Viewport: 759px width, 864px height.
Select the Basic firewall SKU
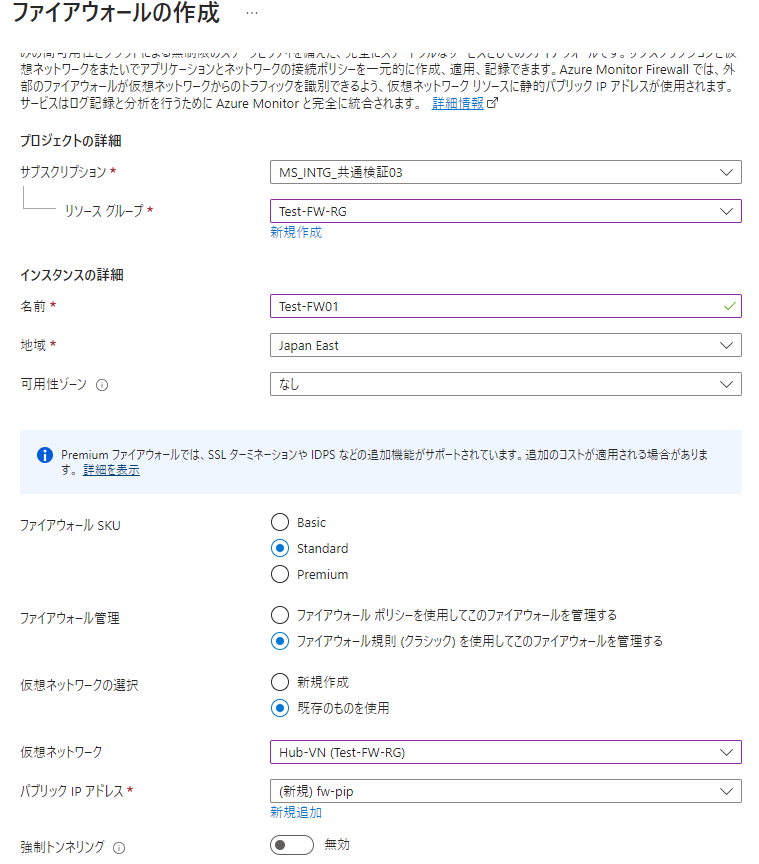pyautogui.click(x=280, y=522)
